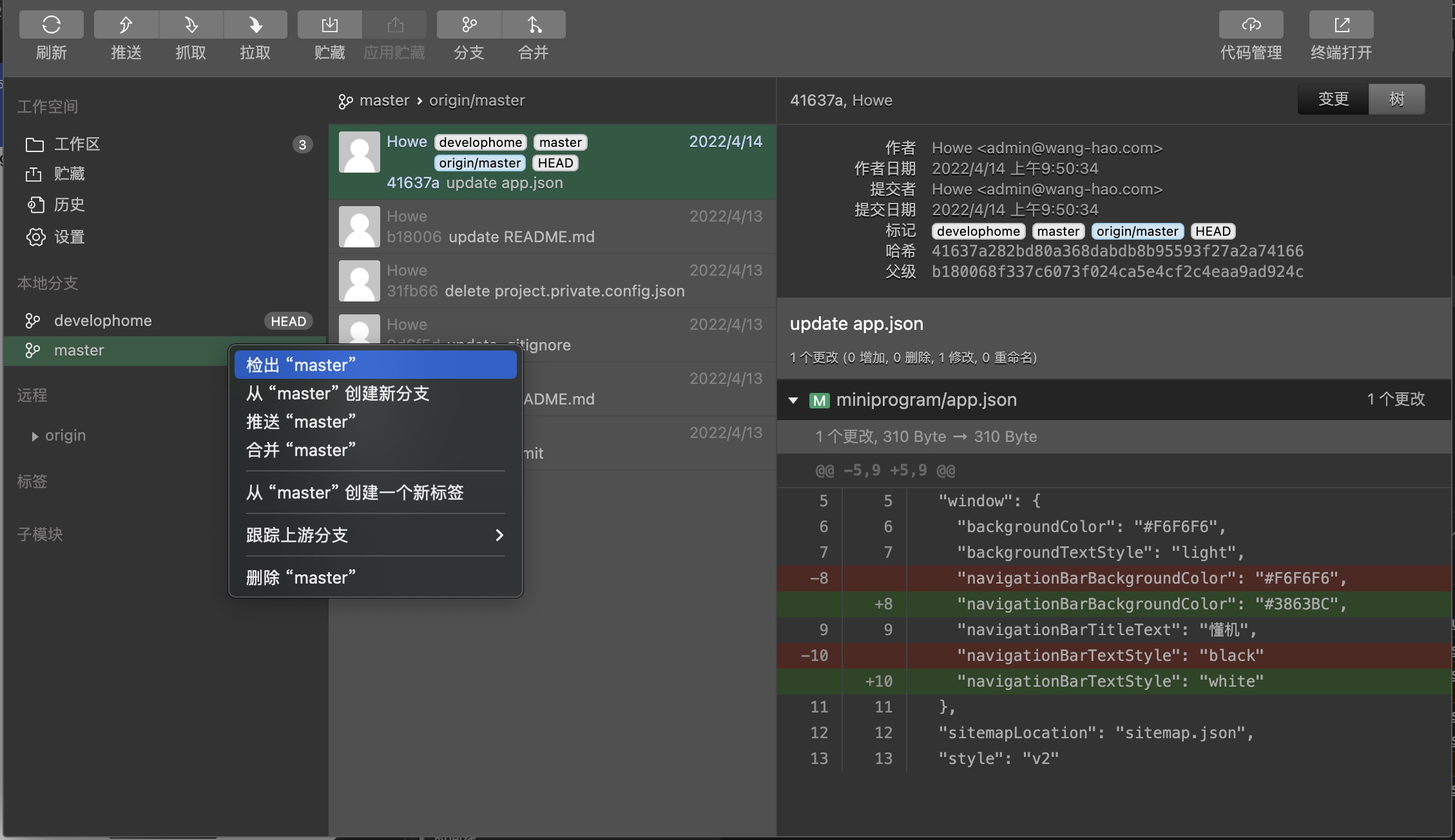Viewport: 1455px width, 840px height.
Task: Click the apply stash (应用贮藏) icon
Action: click(394, 24)
